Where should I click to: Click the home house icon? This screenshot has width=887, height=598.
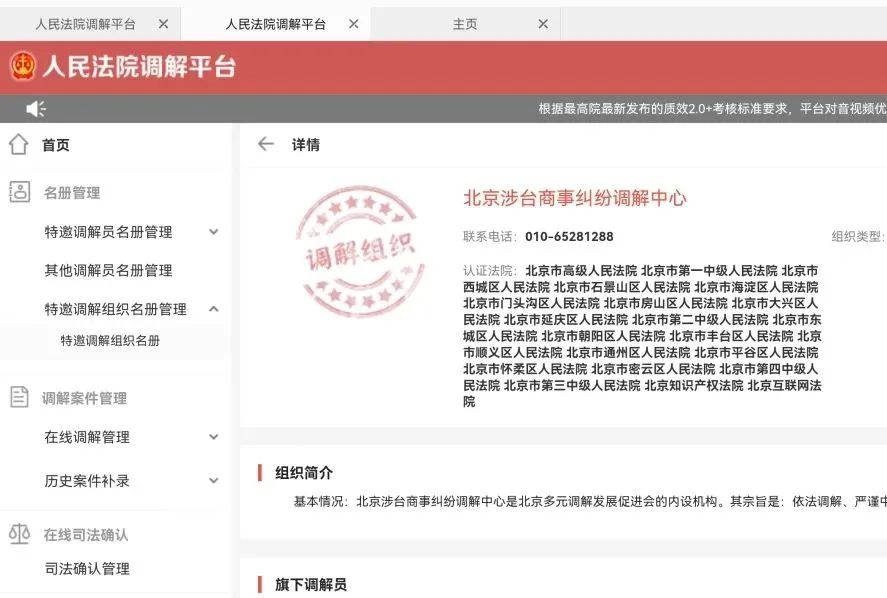point(19,145)
